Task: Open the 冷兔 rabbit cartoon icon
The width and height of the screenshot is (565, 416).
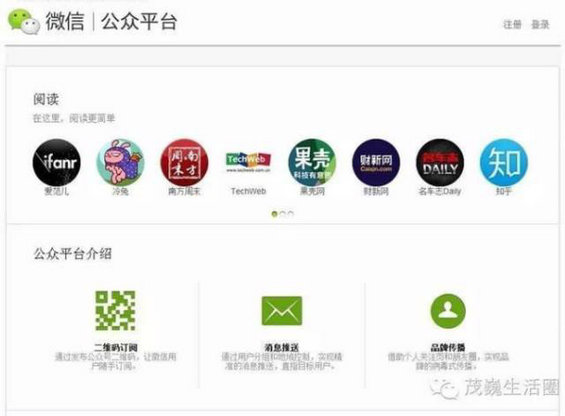Action: (x=120, y=162)
